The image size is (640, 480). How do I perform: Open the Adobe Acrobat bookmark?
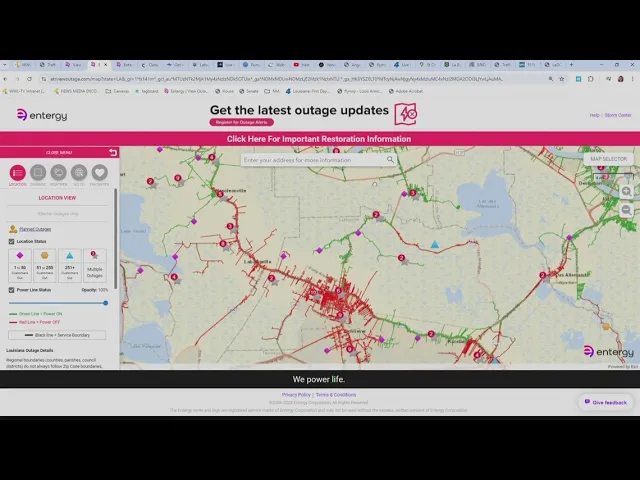(x=406, y=91)
